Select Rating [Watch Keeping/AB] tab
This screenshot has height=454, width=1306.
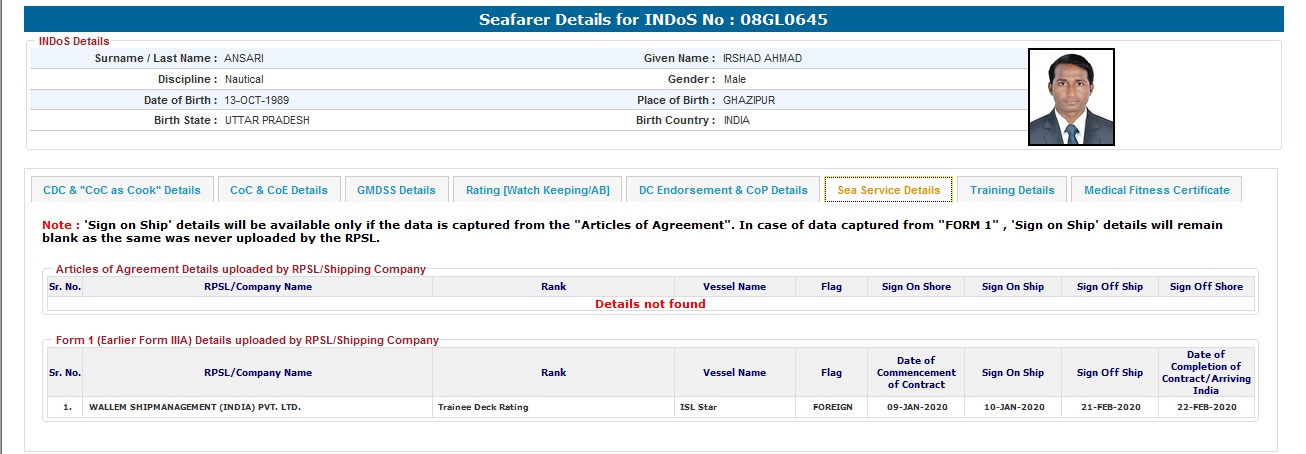(537, 190)
